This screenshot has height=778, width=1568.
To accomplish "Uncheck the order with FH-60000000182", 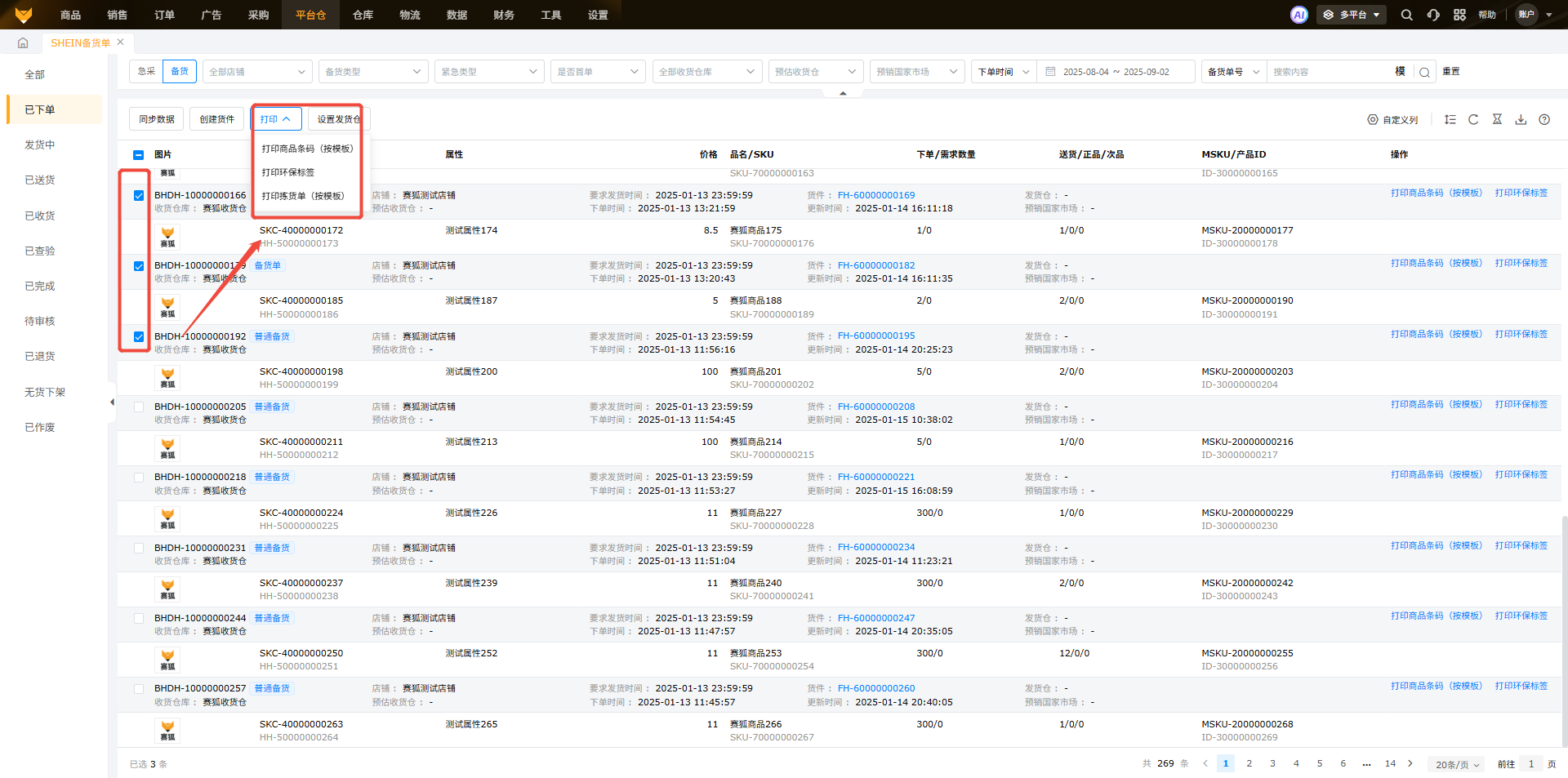I will pos(139,266).
